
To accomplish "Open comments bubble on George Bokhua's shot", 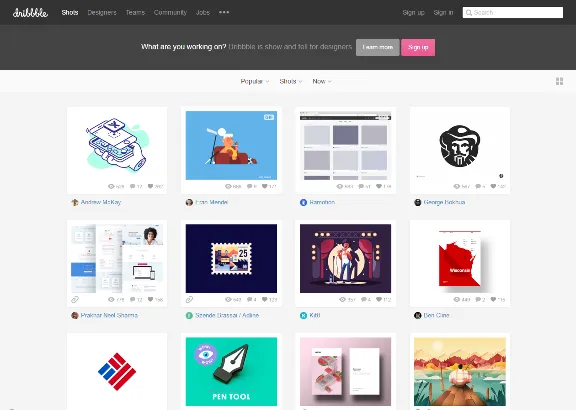I will pyautogui.click(x=478, y=186).
